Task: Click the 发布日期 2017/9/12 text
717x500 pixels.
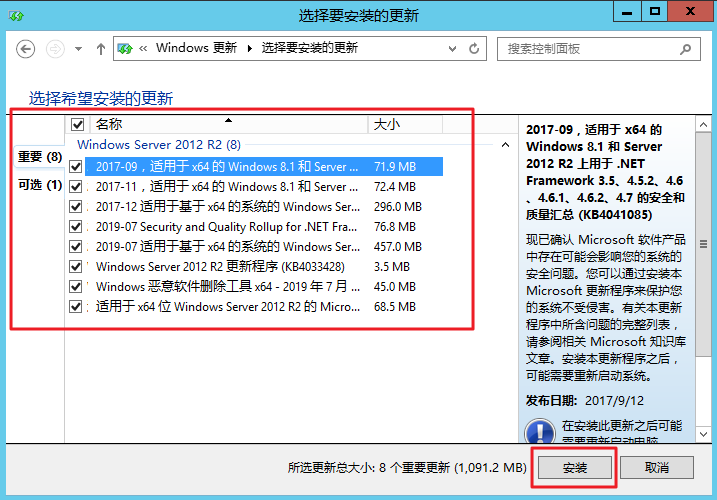Action: 585,401
